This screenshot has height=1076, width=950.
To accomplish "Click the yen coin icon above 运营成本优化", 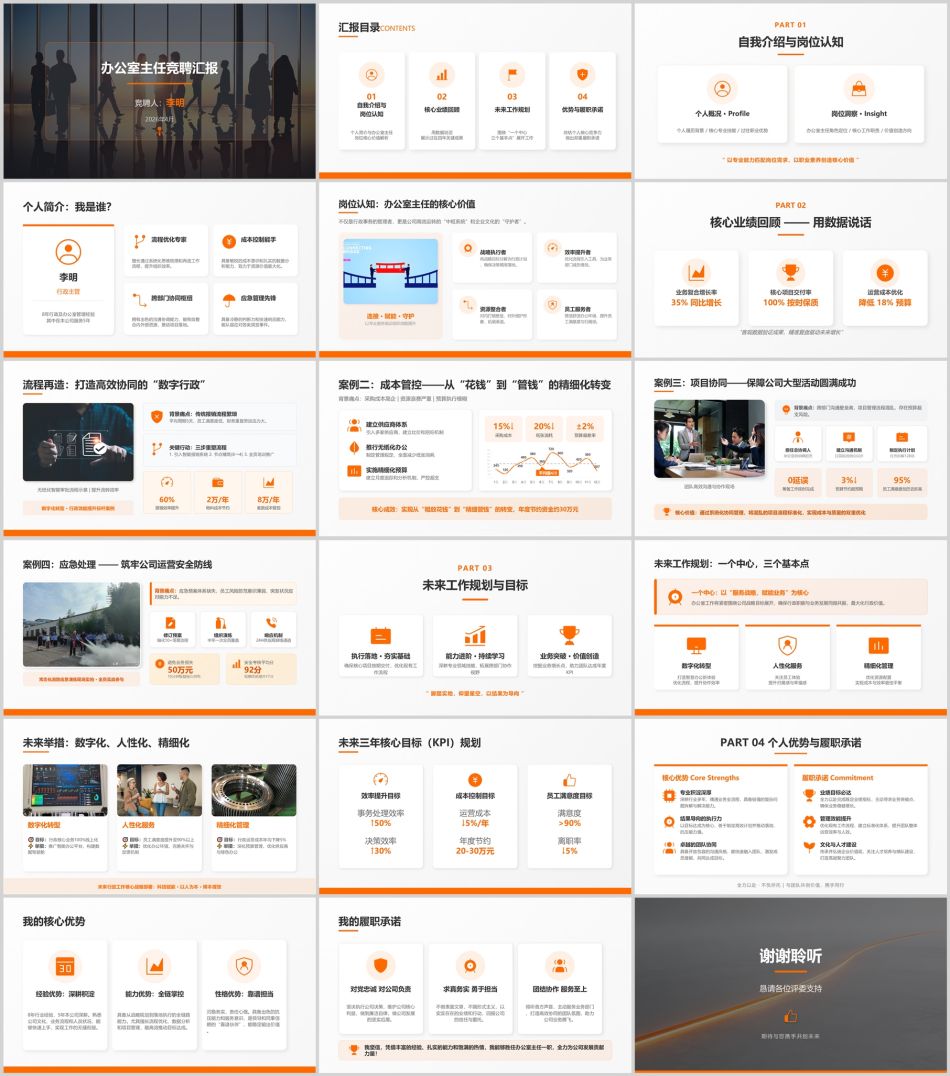I will [x=884, y=272].
